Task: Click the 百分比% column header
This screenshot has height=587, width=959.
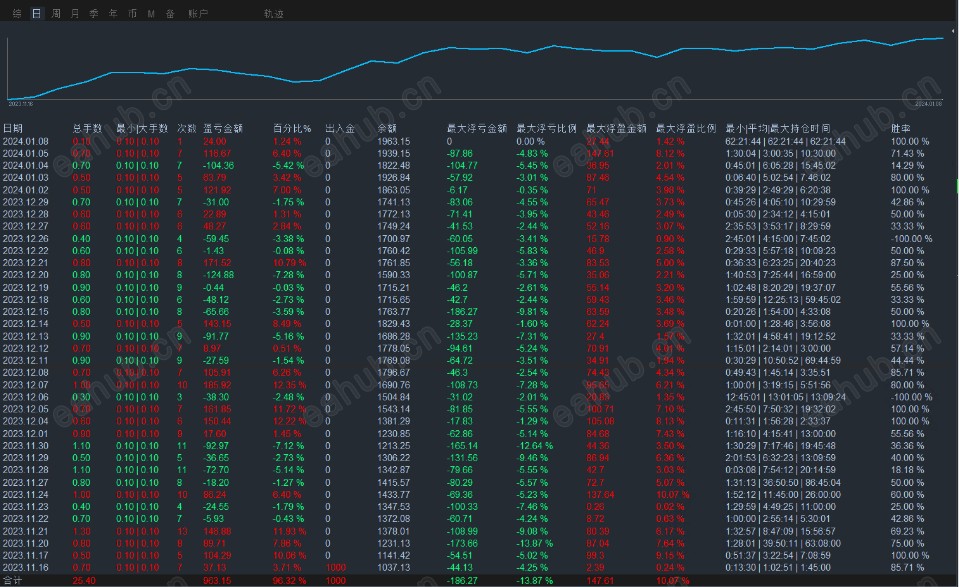Action: [292, 128]
